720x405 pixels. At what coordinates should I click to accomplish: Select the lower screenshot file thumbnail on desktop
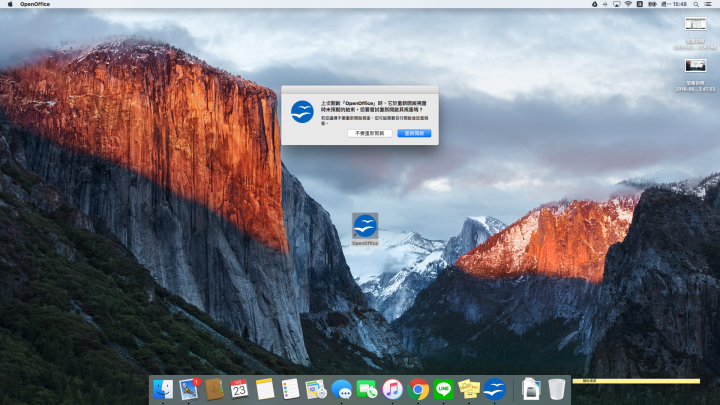click(695, 66)
